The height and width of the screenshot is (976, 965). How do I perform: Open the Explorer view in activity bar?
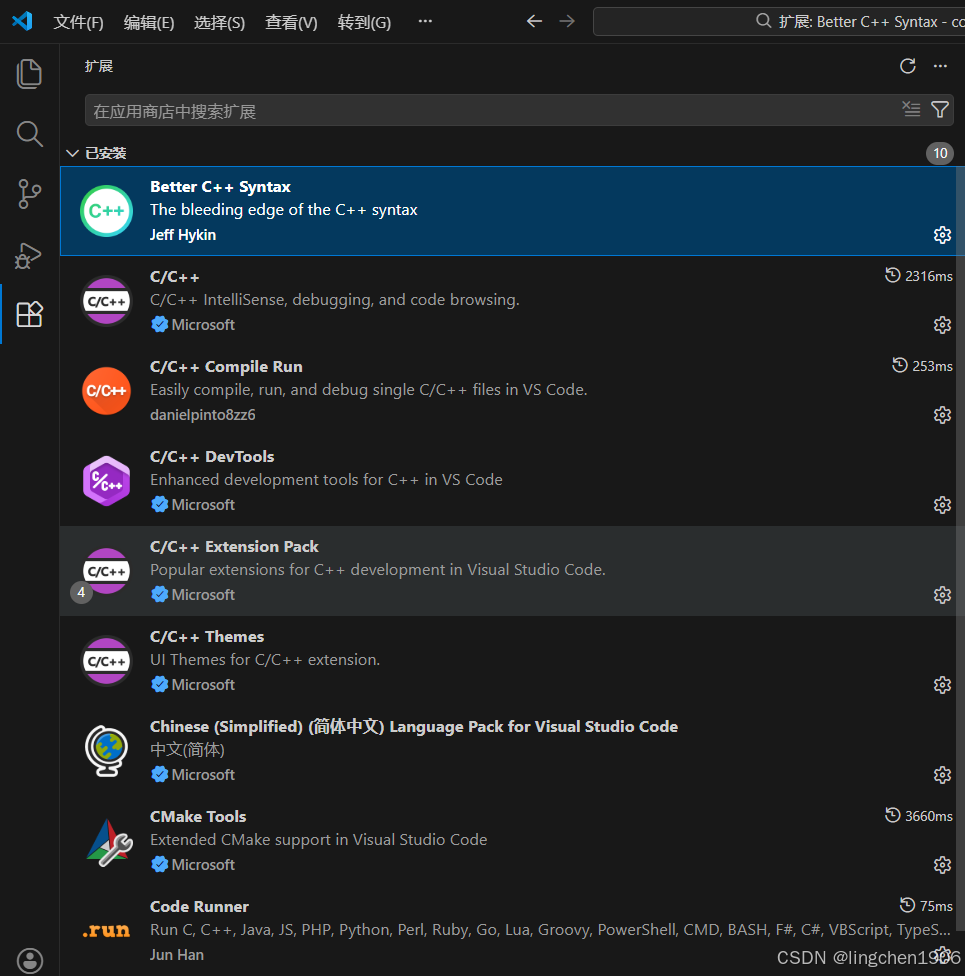29,74
